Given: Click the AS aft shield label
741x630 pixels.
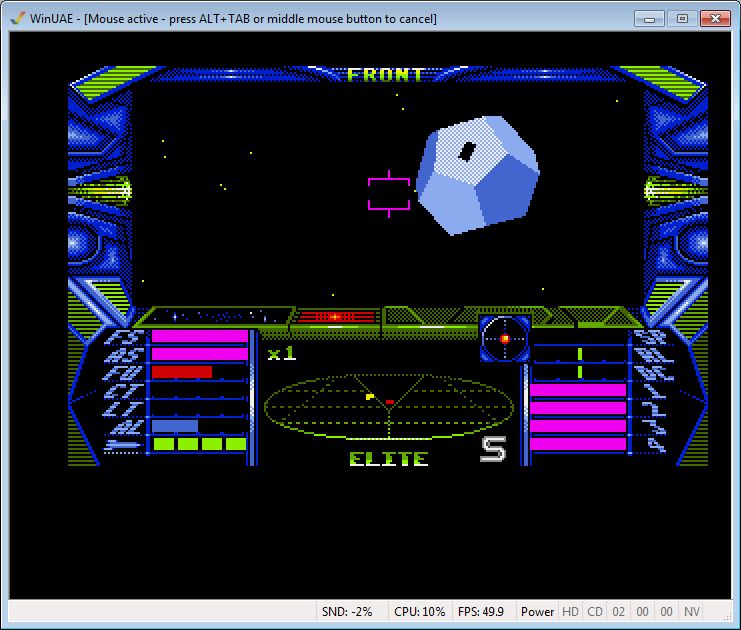Looking at the screenshot, I should point(123,354).
